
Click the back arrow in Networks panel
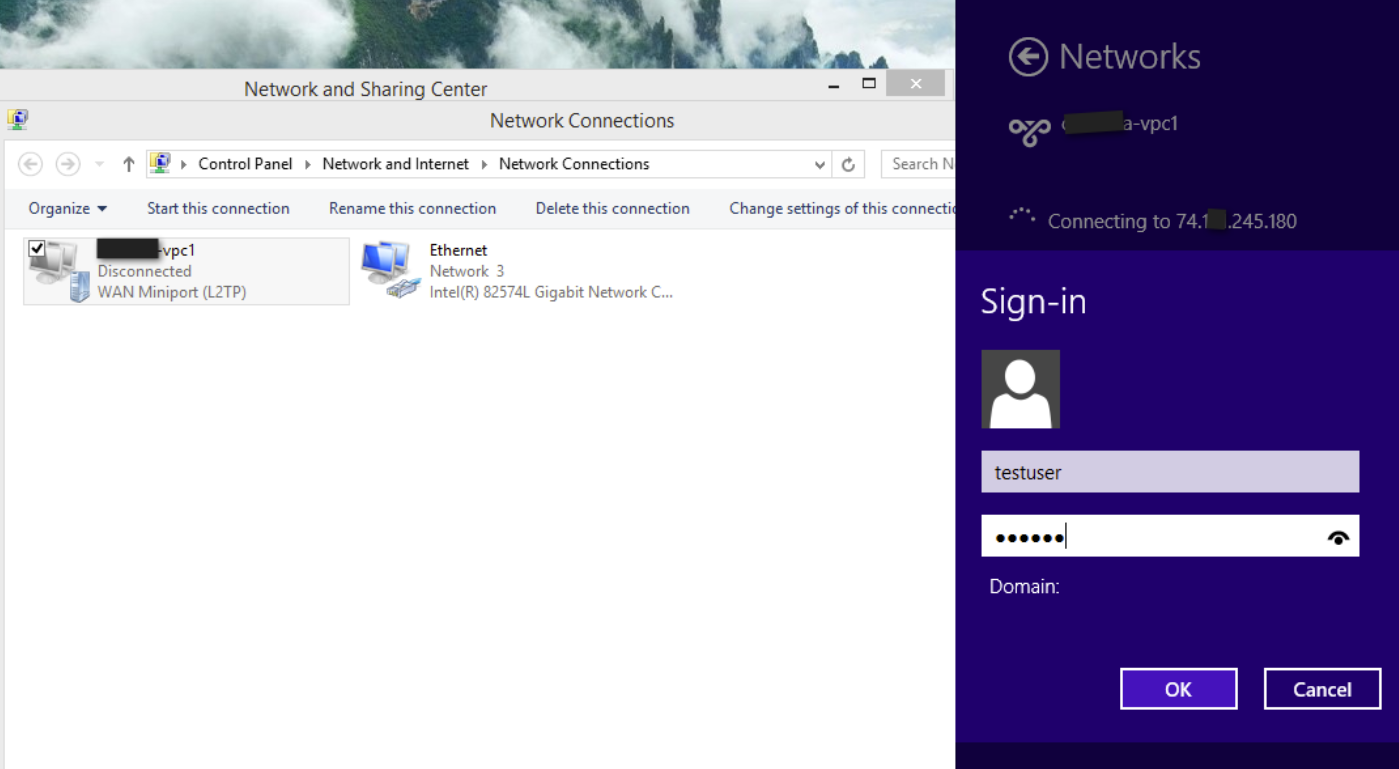pos(1027,57)
